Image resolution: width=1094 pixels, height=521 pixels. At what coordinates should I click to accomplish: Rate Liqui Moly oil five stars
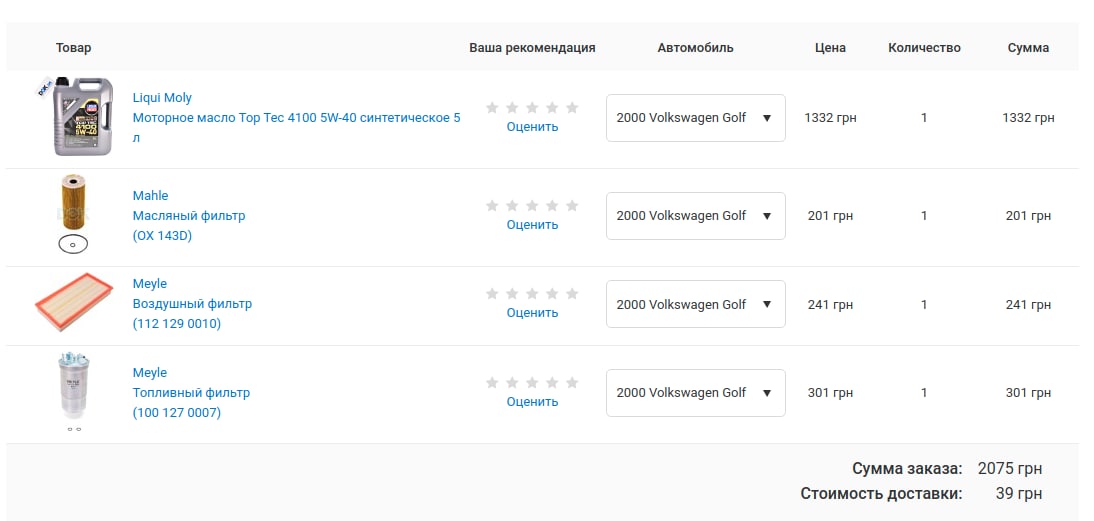(x=572, y=107)
